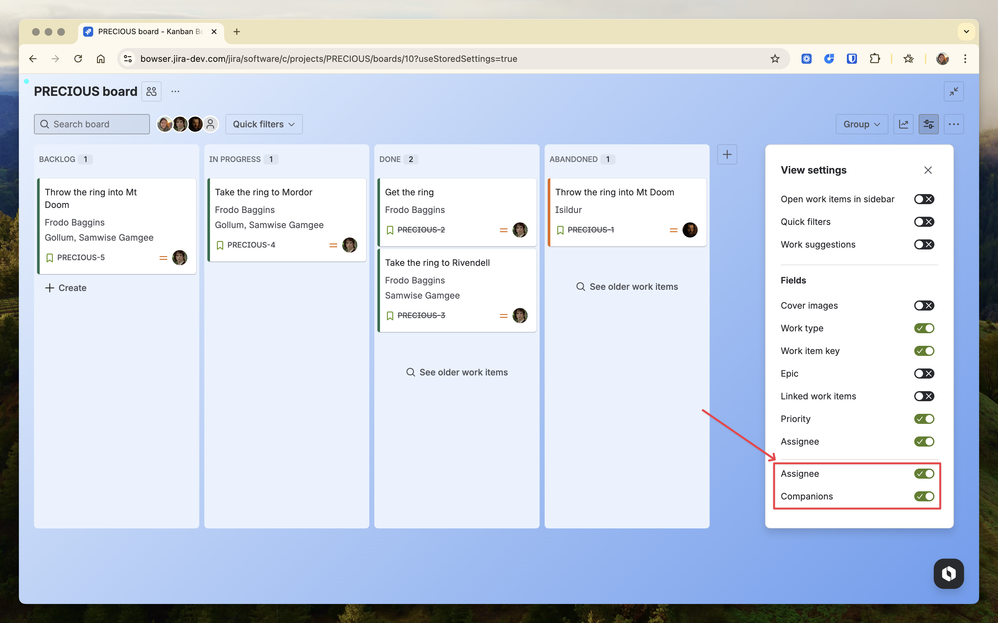Add a new column with plus icon

(x=727, y=154)
